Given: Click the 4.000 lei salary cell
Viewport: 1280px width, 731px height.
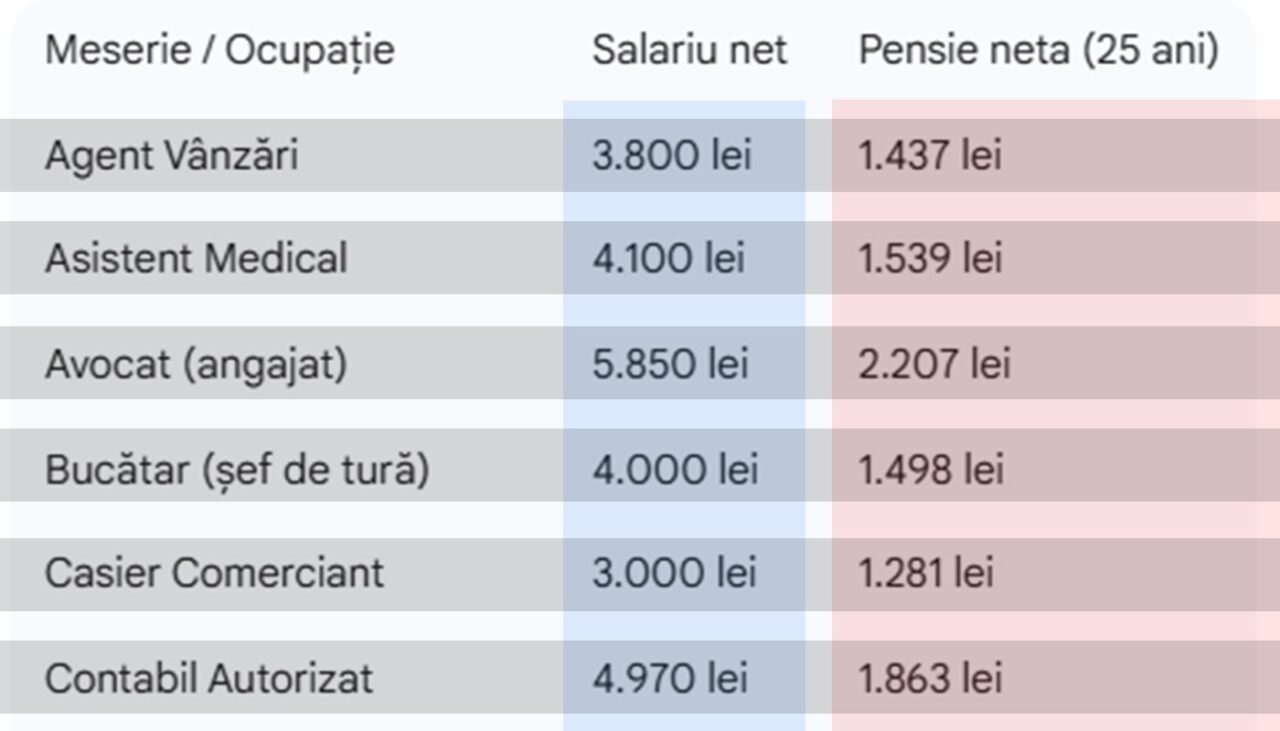Looking at the screenshot, I should tap(675, 469).
